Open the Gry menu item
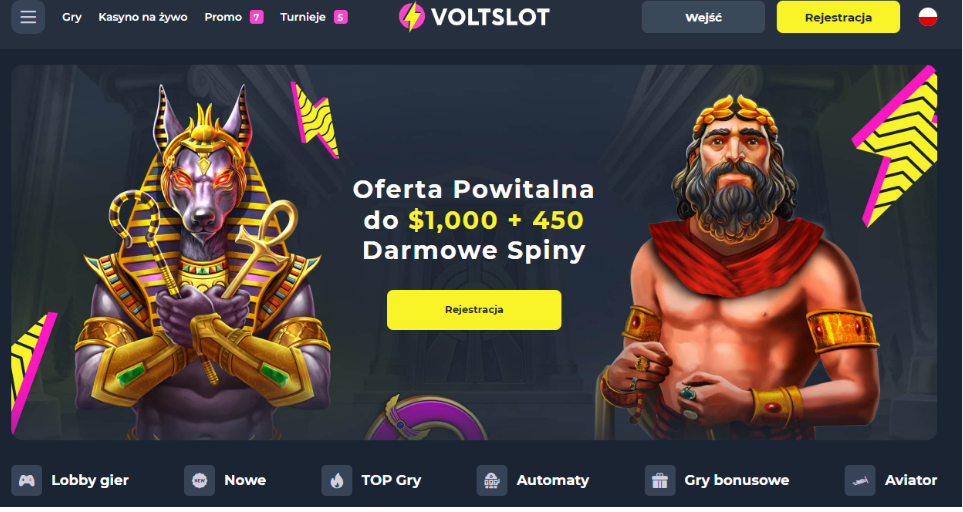Screen dimensions: 963x512 click(x=71, y=17)
